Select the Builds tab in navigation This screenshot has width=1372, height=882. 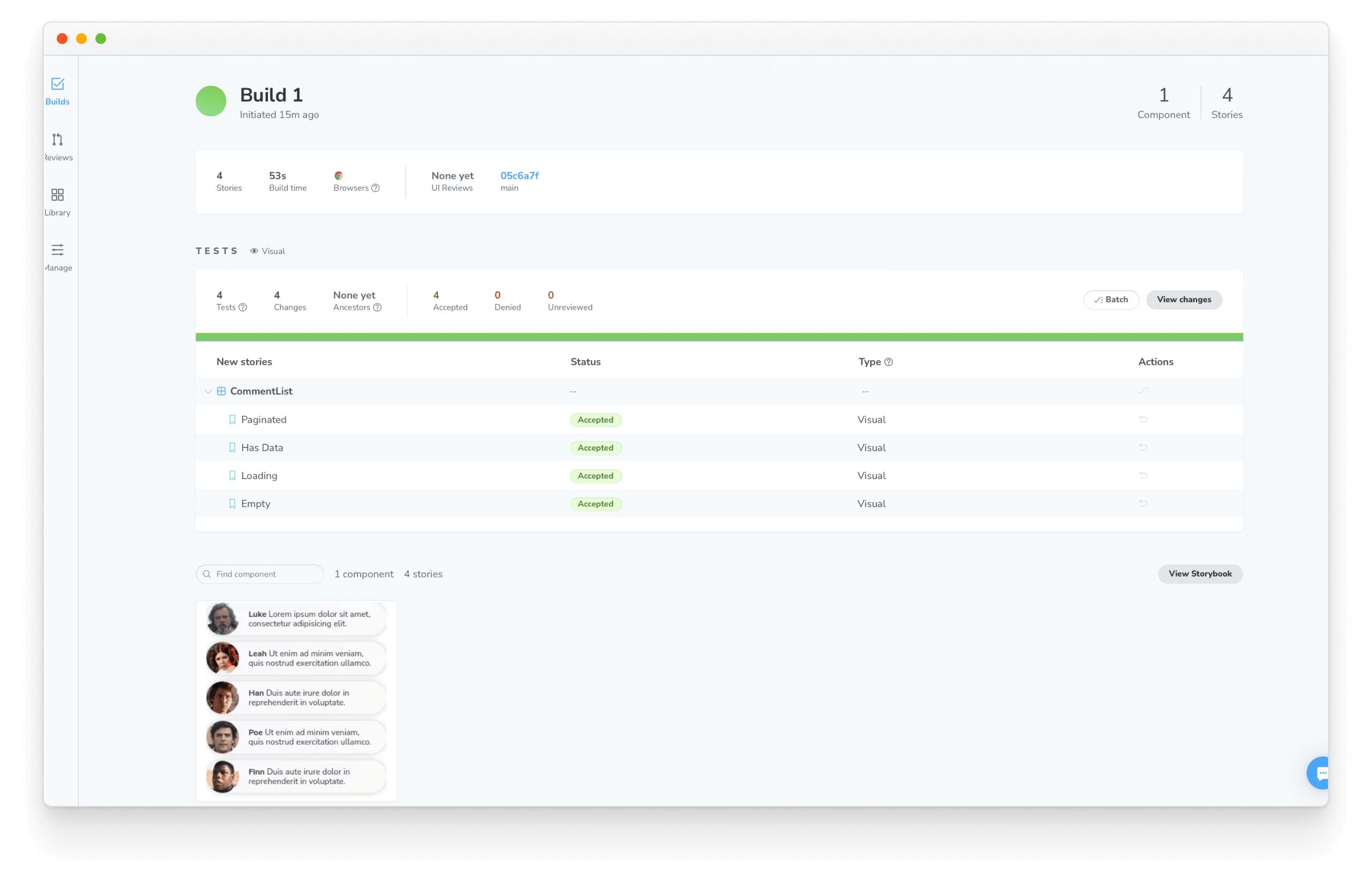[x=57, y=90]
